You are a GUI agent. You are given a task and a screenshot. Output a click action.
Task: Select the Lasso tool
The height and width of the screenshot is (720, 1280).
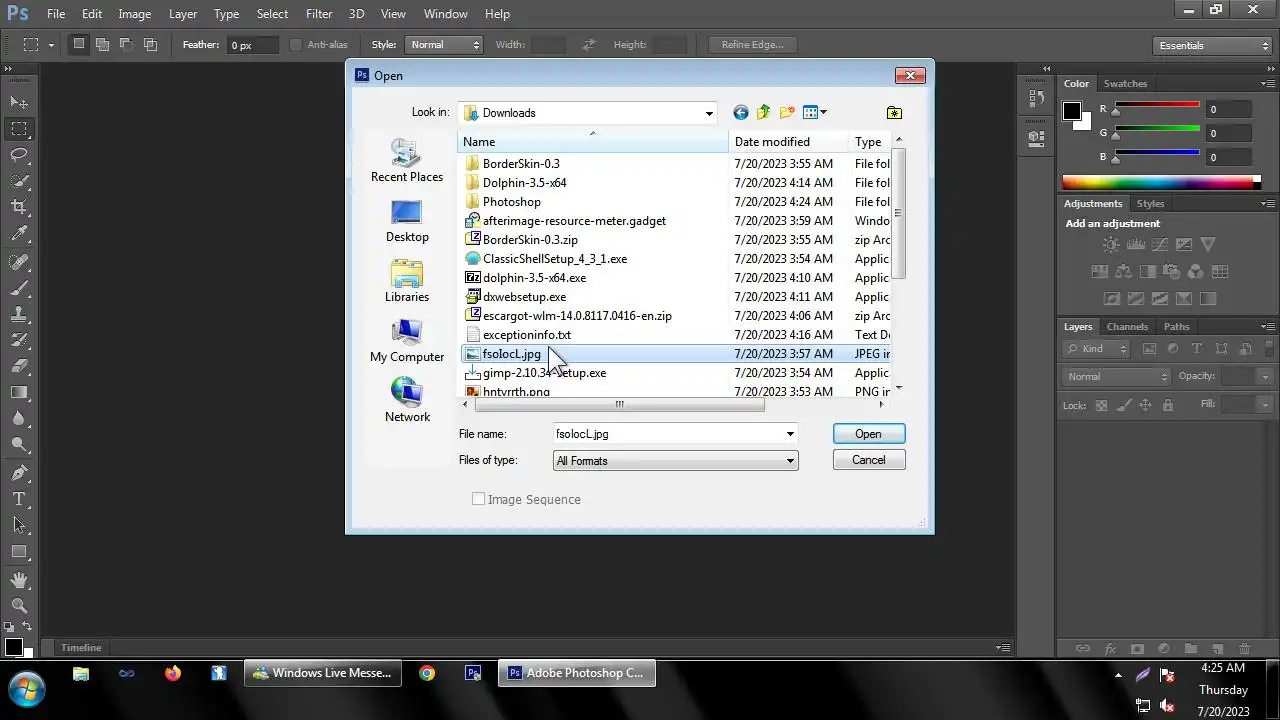(x=19, y=154)
